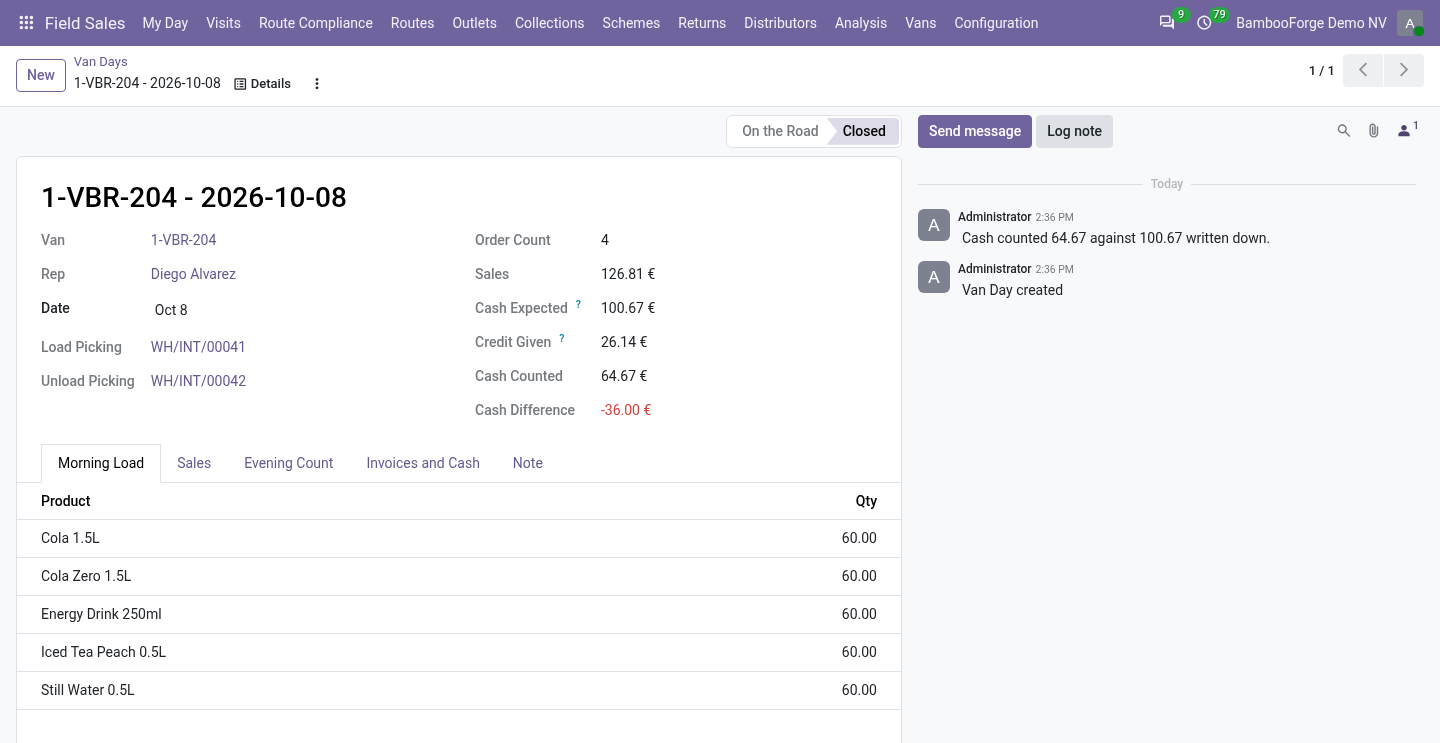The height and width of the screenshot is (743, 1440).
Task: Select the On the Road status
Action: point(780,131)
